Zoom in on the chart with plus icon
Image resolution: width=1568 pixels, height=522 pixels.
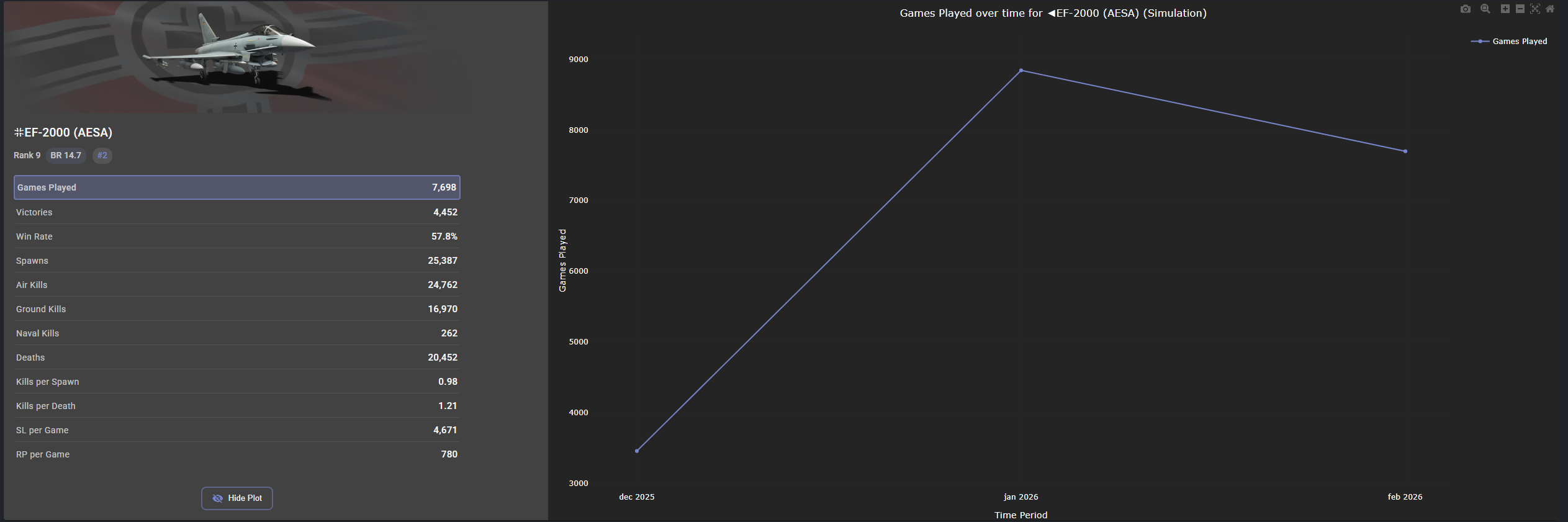coord(1505,9)
